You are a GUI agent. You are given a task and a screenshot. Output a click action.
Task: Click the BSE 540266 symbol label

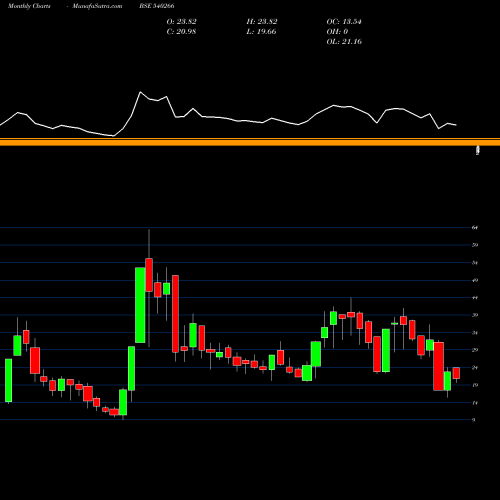[157, 6]
